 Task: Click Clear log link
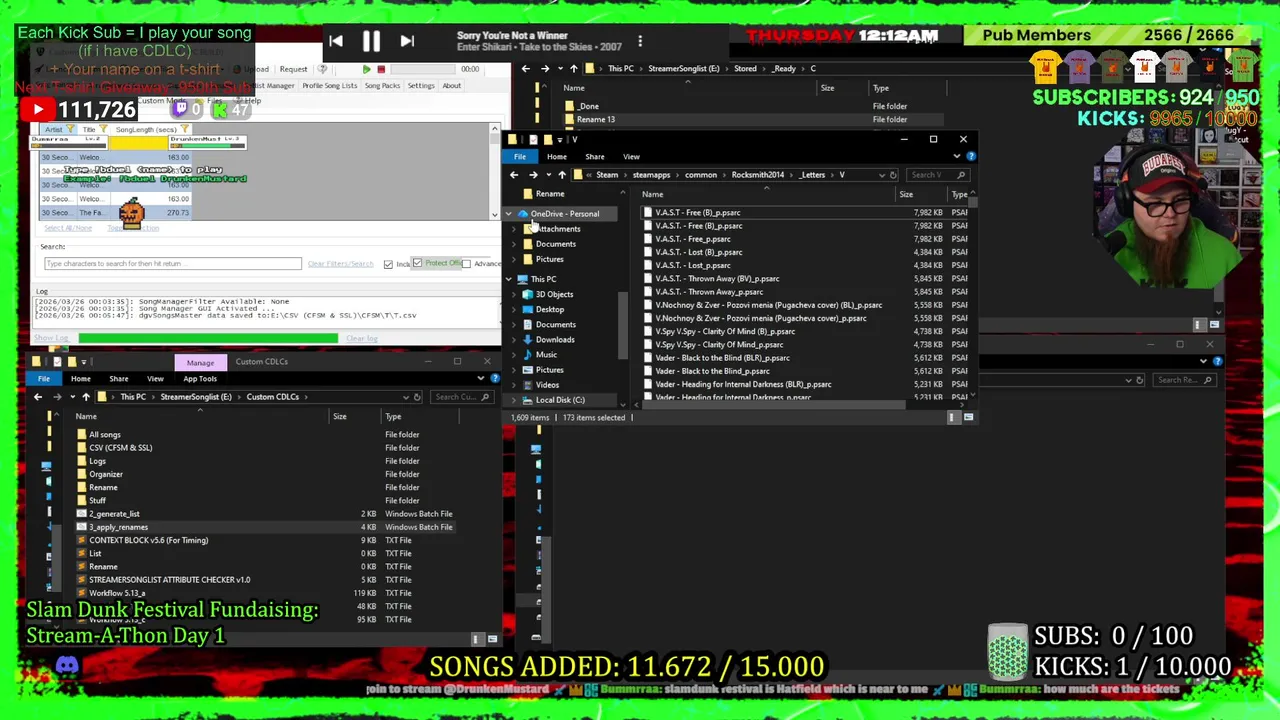point(362,338)
